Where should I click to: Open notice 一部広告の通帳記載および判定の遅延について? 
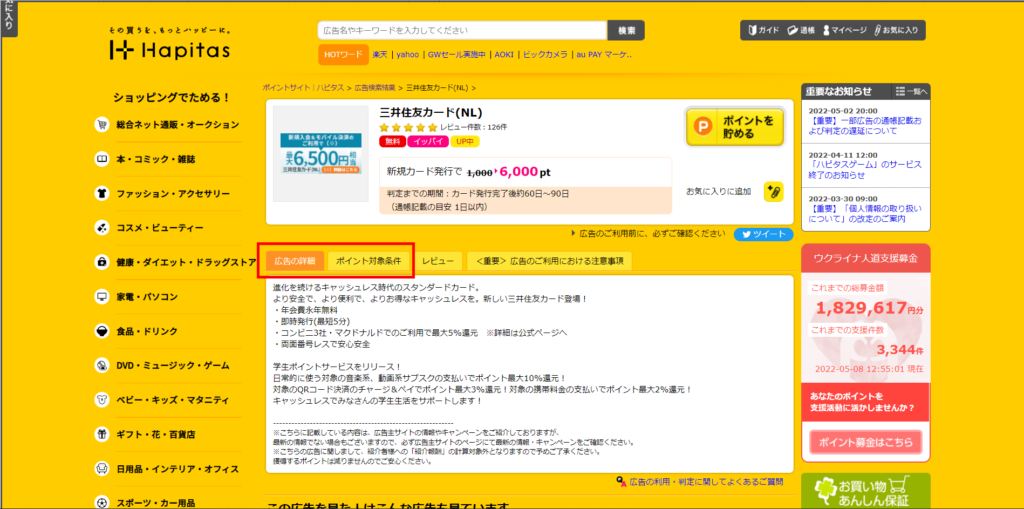pyautogui.click(x=865, y=126)
